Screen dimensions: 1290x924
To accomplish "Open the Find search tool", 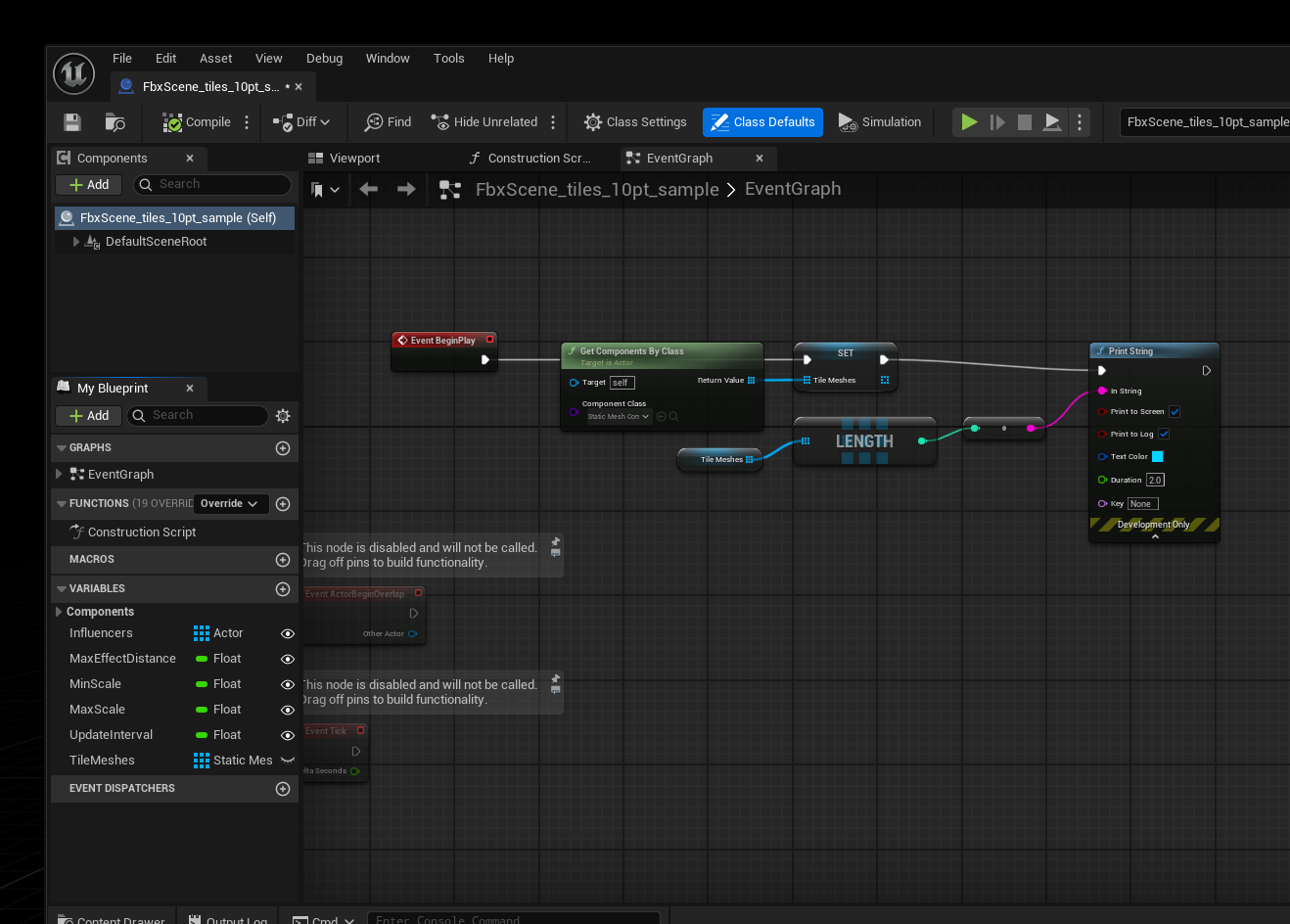I will click(x=388, y=122).
